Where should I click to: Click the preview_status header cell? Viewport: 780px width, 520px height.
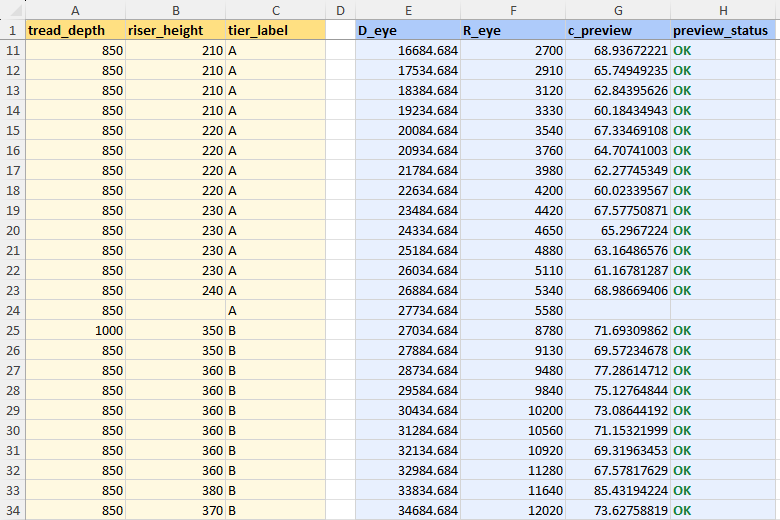click(723, 30)
